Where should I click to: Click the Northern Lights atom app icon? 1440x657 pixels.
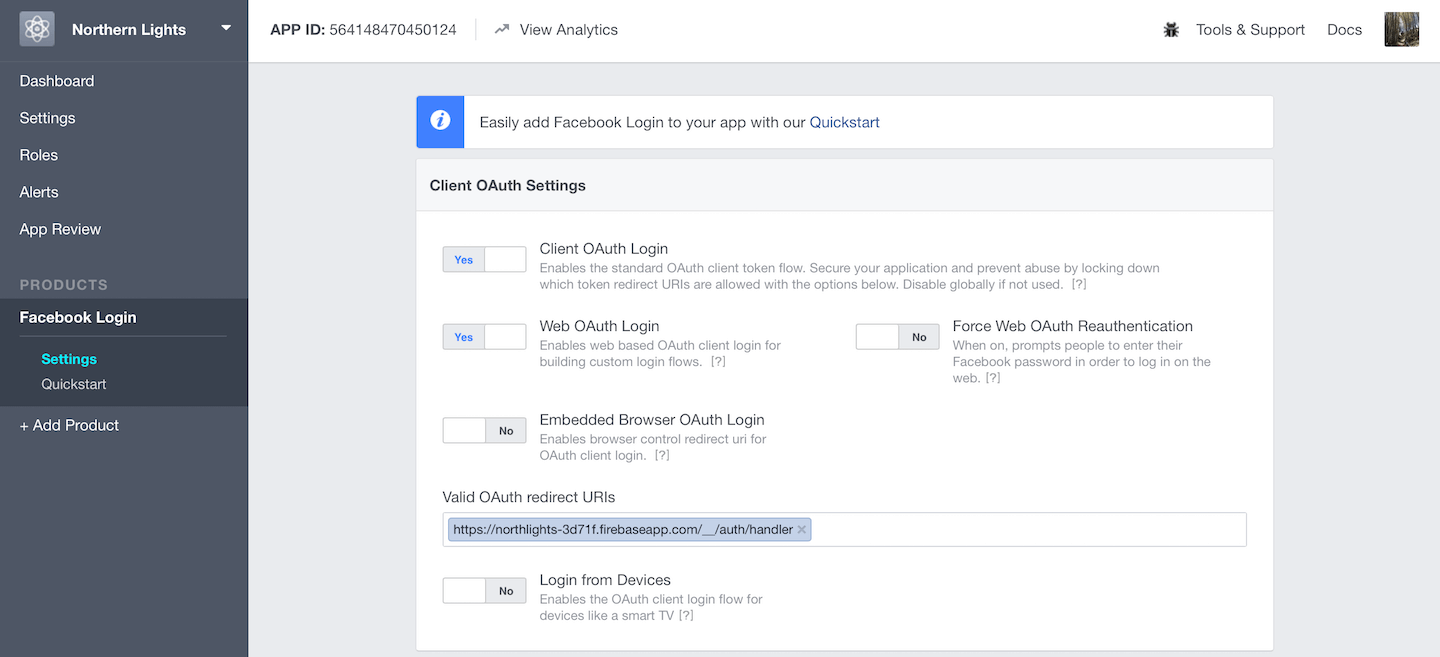point(37,29)
